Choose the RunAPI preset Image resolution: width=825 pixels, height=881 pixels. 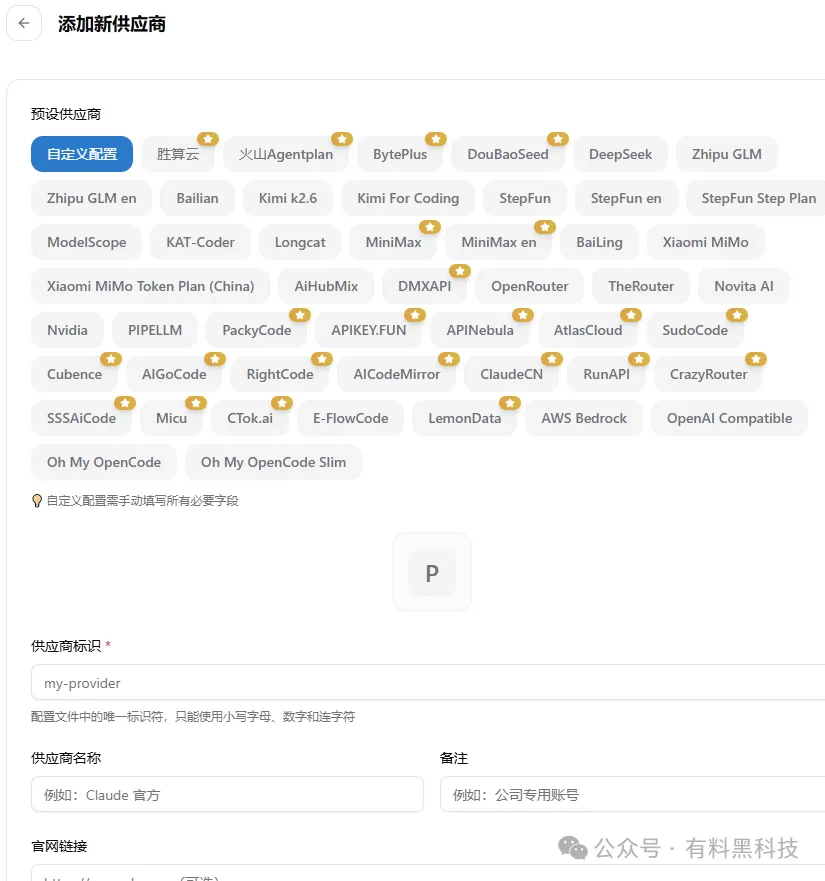tap(606, 374)
